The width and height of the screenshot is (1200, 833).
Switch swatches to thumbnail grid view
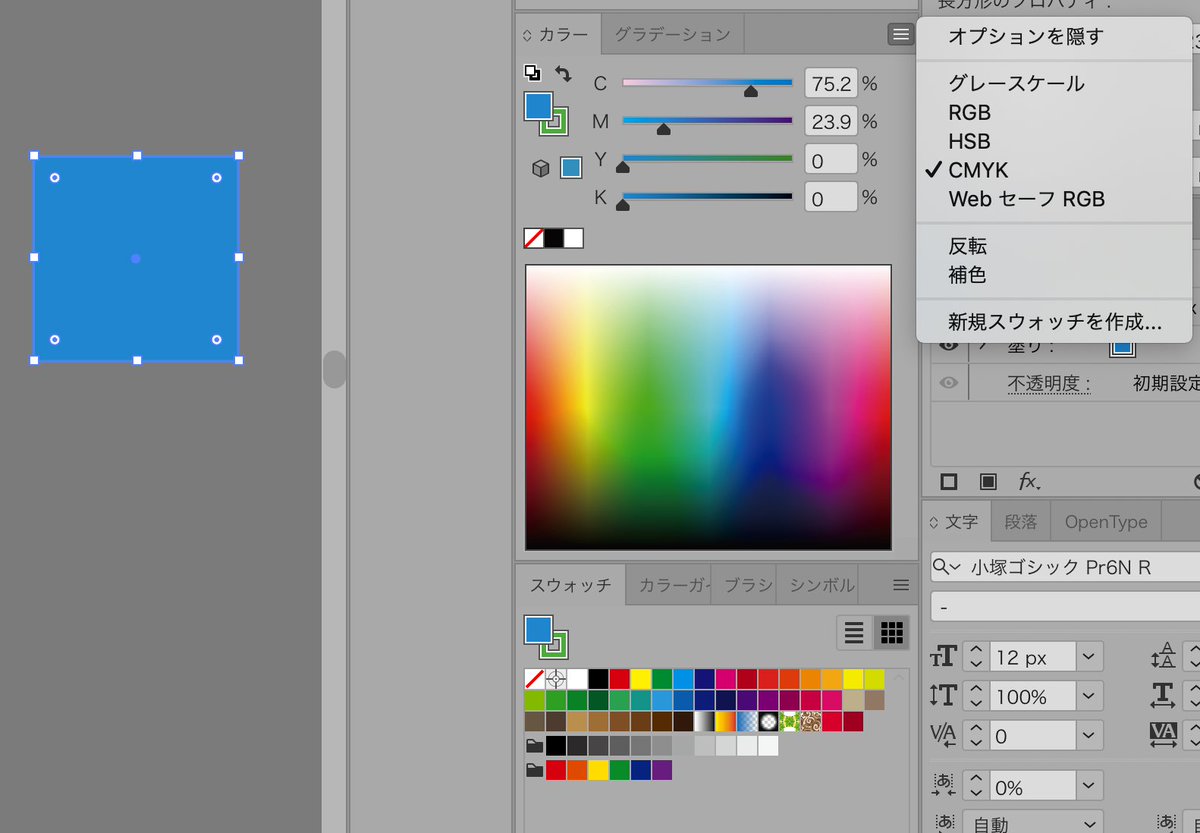892,632
